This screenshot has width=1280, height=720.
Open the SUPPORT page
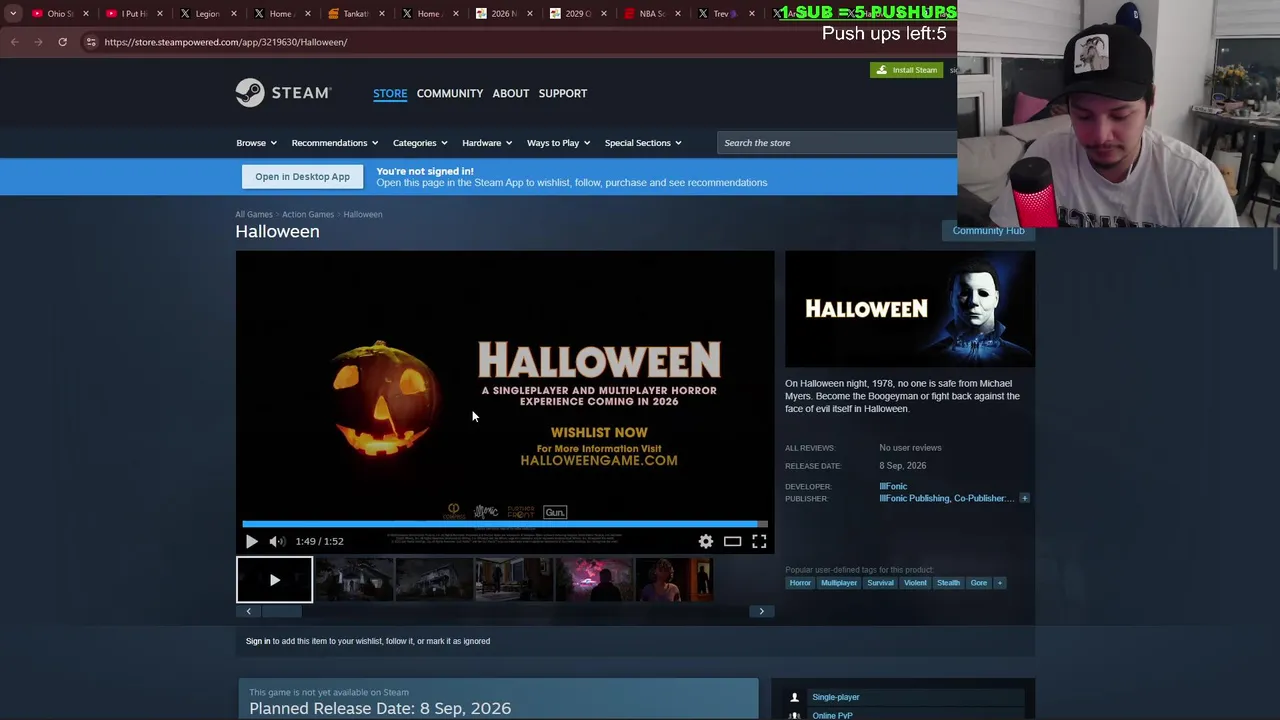coord(563,93)
